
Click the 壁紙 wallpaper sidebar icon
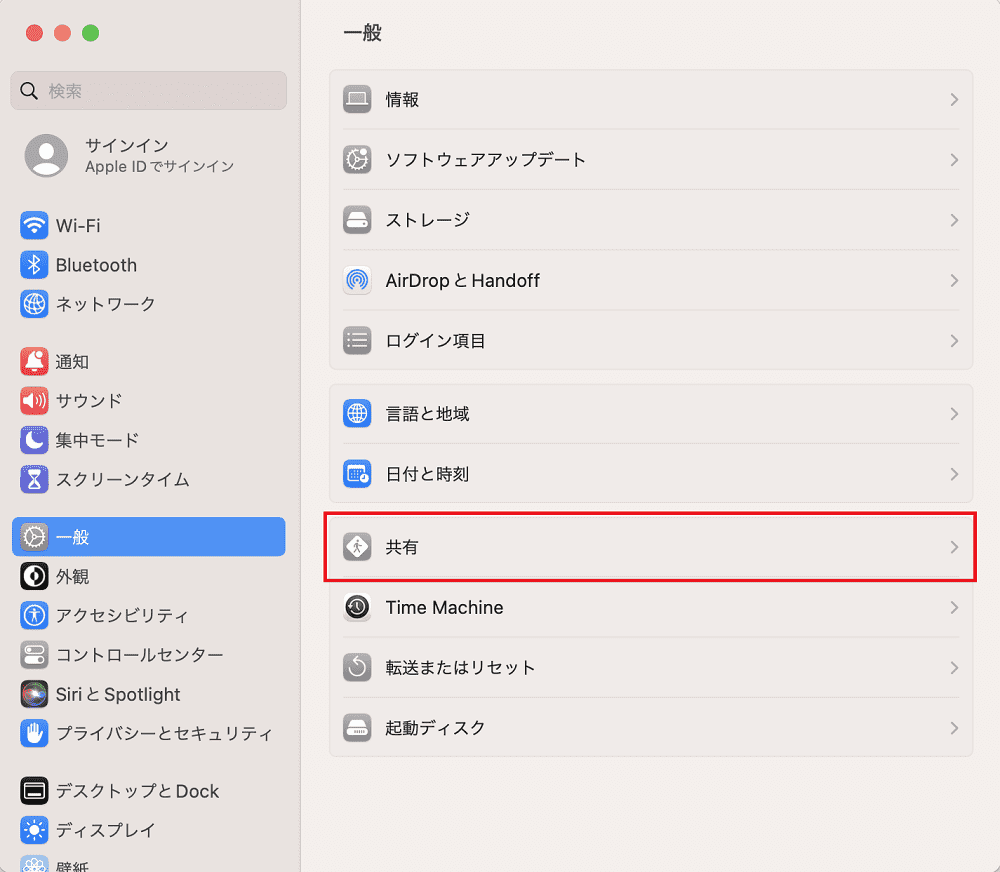click(34, 864)
